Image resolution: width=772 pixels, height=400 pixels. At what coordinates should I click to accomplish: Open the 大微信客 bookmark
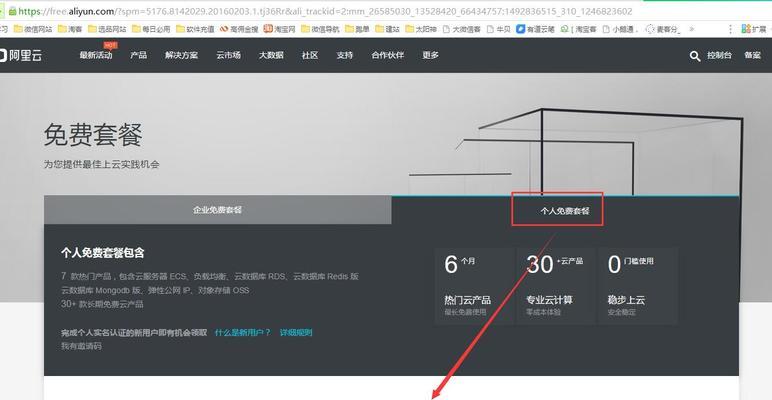tap(461, 29)
